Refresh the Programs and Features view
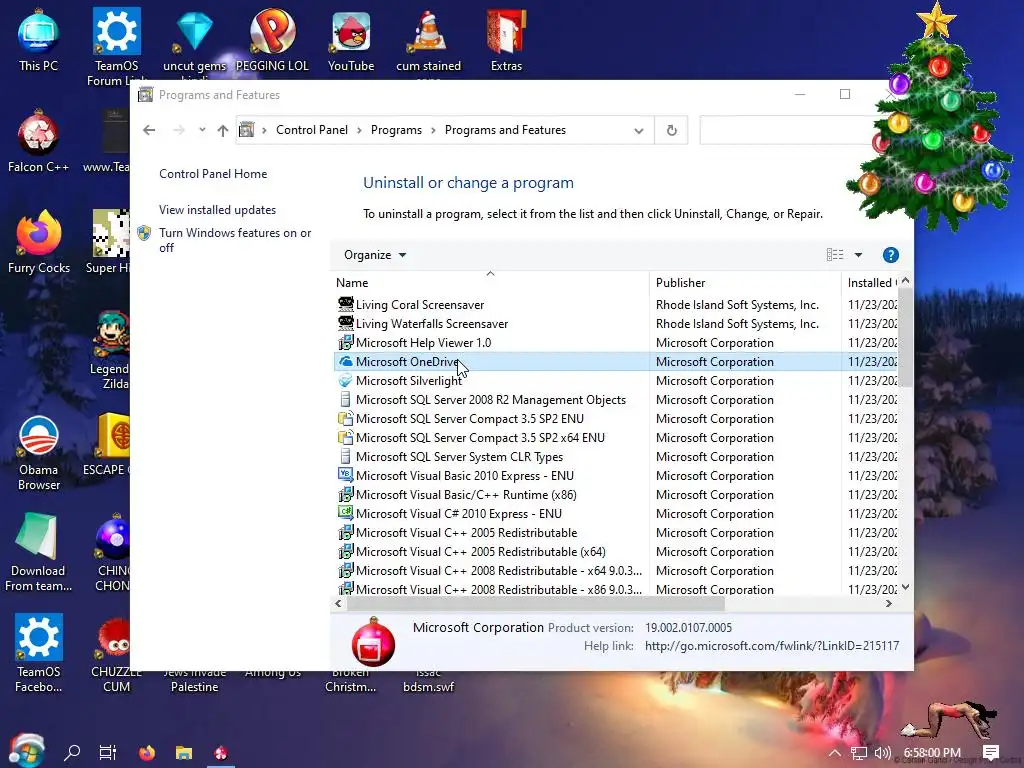 (x=671, y=130)
